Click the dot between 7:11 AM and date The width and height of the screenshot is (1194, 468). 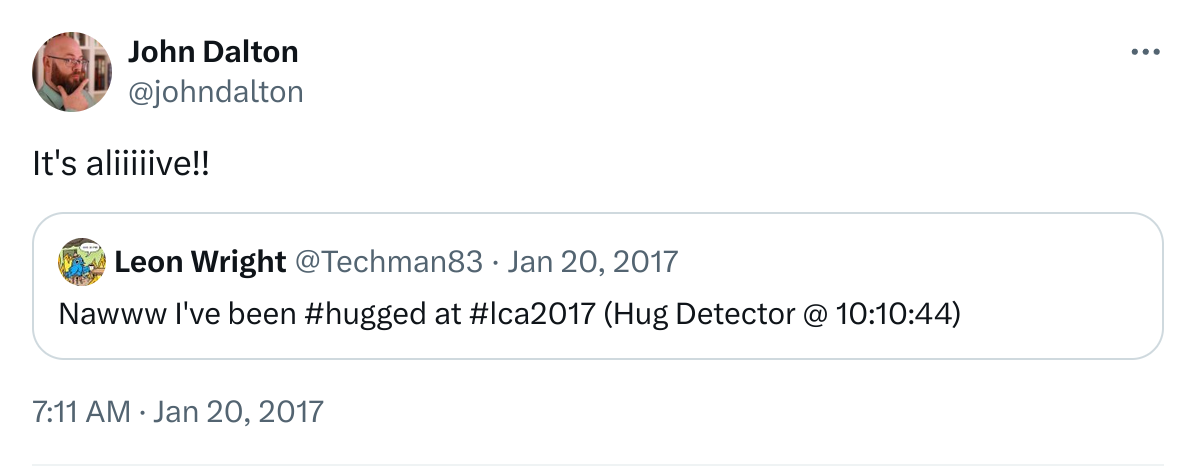pos(143,411)
